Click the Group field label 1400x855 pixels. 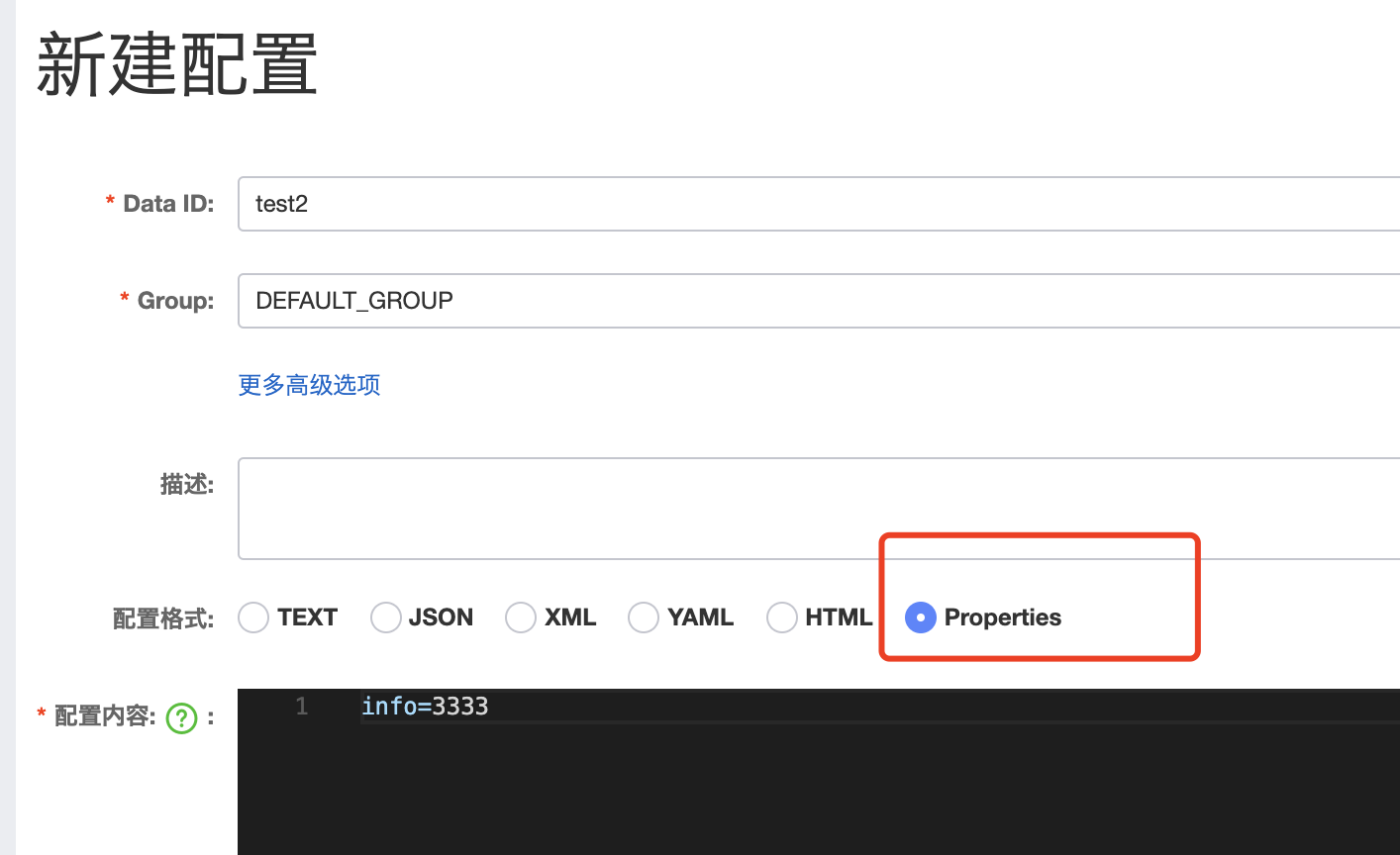(x=175, y=301)
